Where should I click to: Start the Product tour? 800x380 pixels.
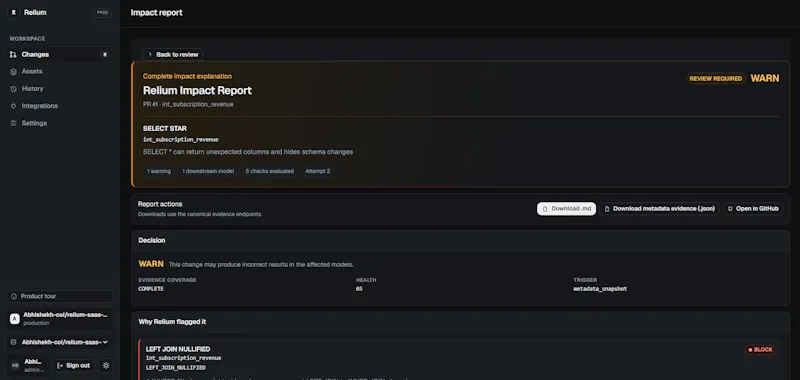click(x=59, y=296)
